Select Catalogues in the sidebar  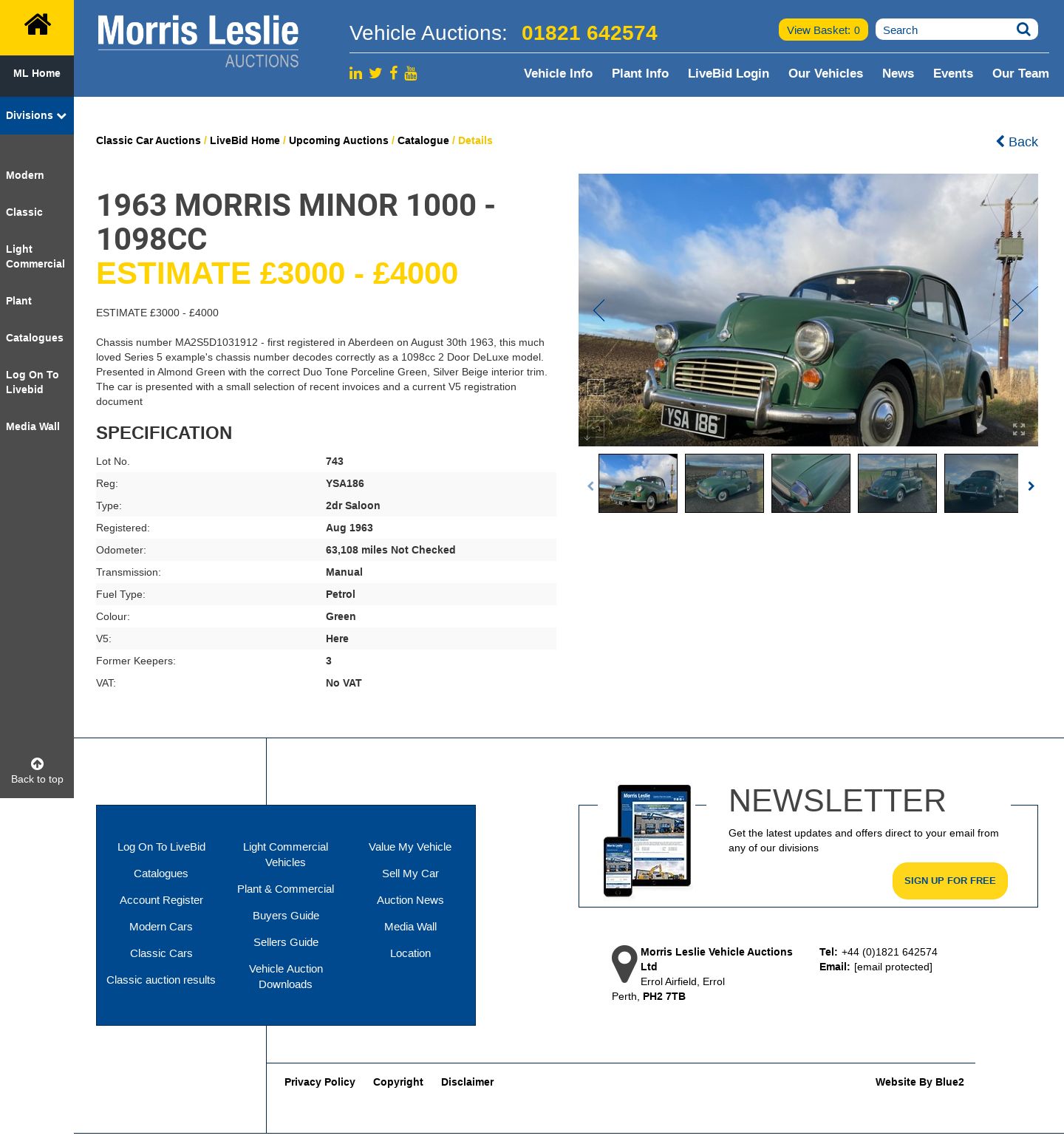coord(35,338)
